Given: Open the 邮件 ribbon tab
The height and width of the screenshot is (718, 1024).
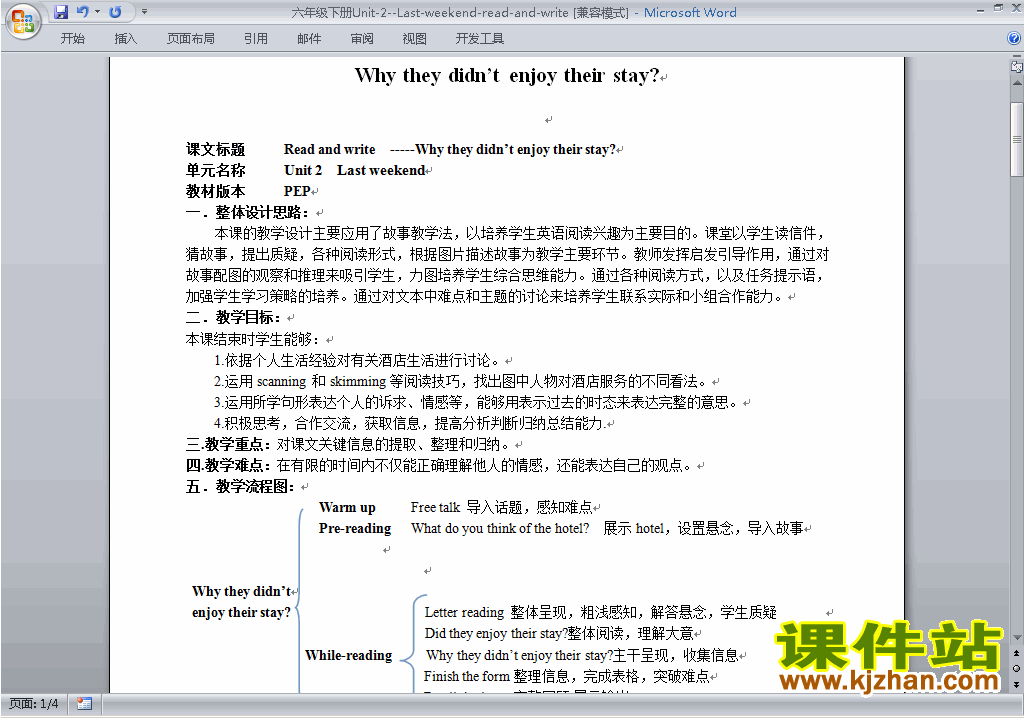Looking at the screenshot, I should pyautogui.click(x=309, y=39).
